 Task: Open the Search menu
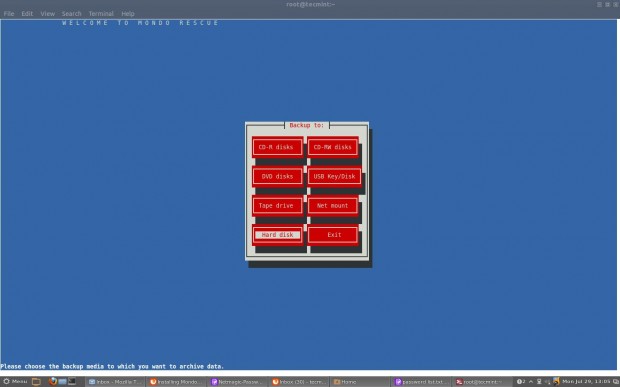pyautogui.click(x=71, y=13)
